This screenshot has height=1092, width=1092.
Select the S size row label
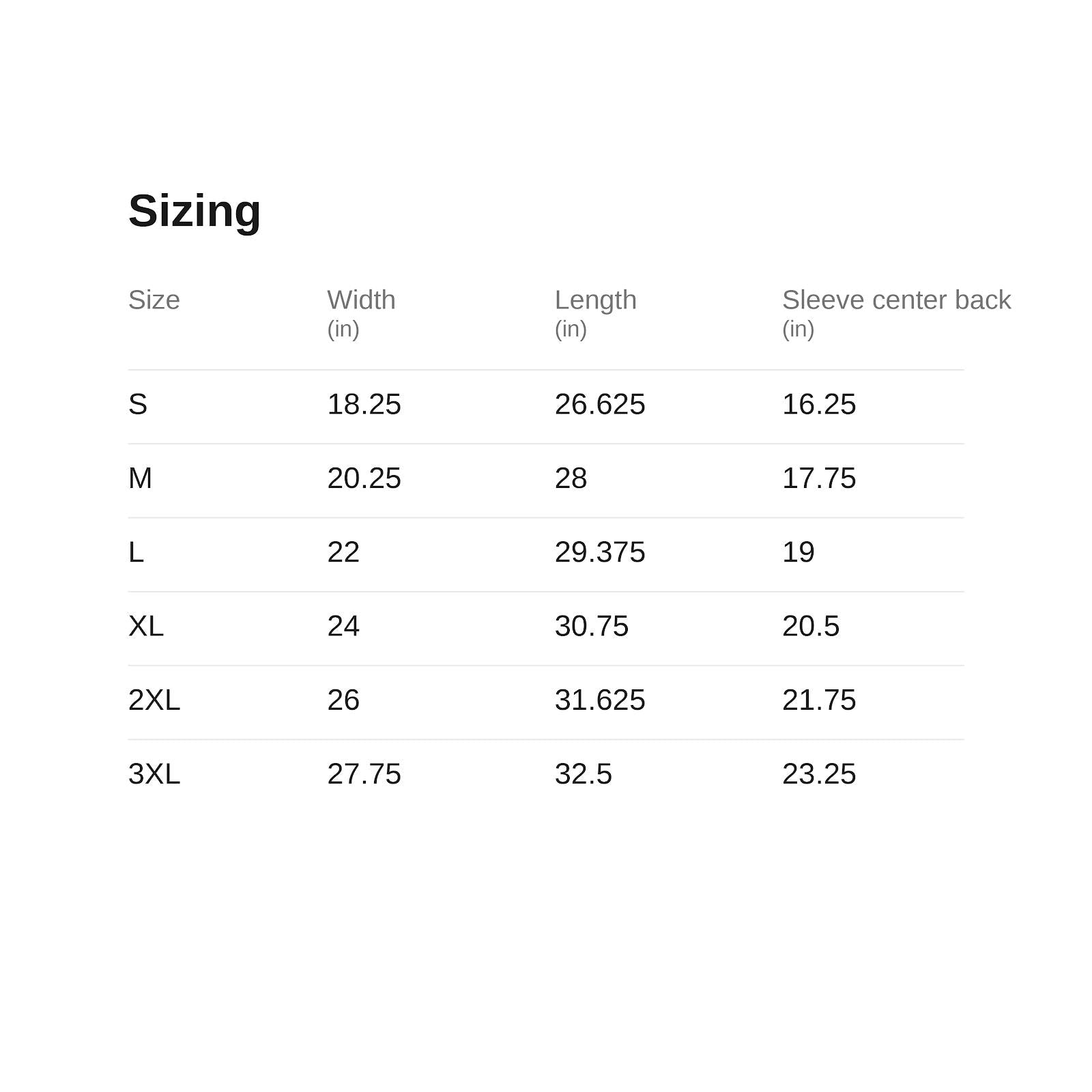(x=138, y=404)
